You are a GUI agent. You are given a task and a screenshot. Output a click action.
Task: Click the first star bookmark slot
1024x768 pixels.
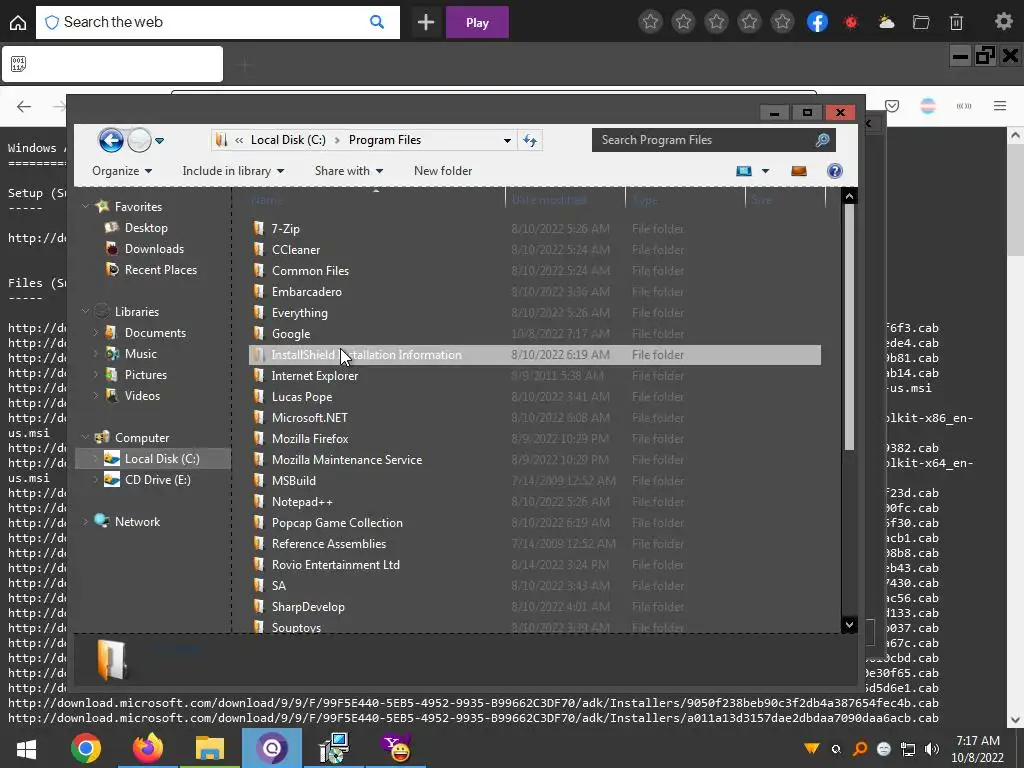650,22
